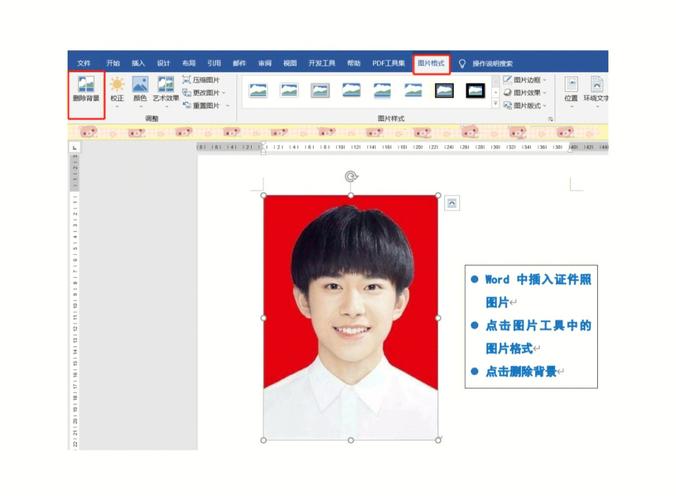Open the 颜色 color adjustment tool
The image size is (676, 500).
point(140,90)
